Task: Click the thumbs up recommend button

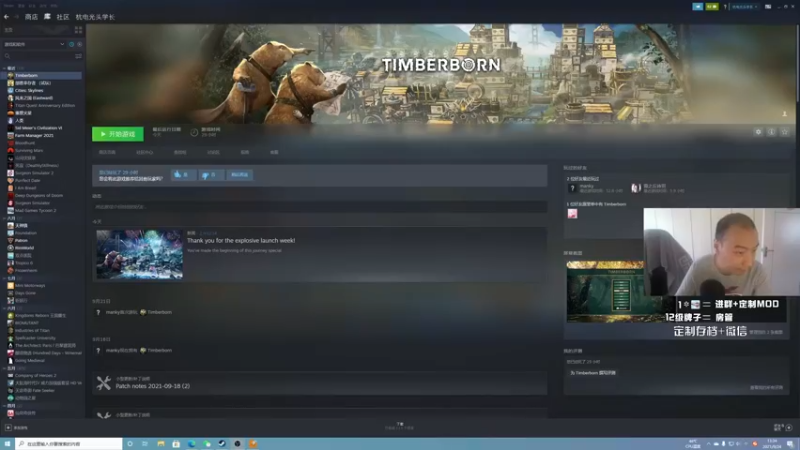Action: click(x=183, y=175)
